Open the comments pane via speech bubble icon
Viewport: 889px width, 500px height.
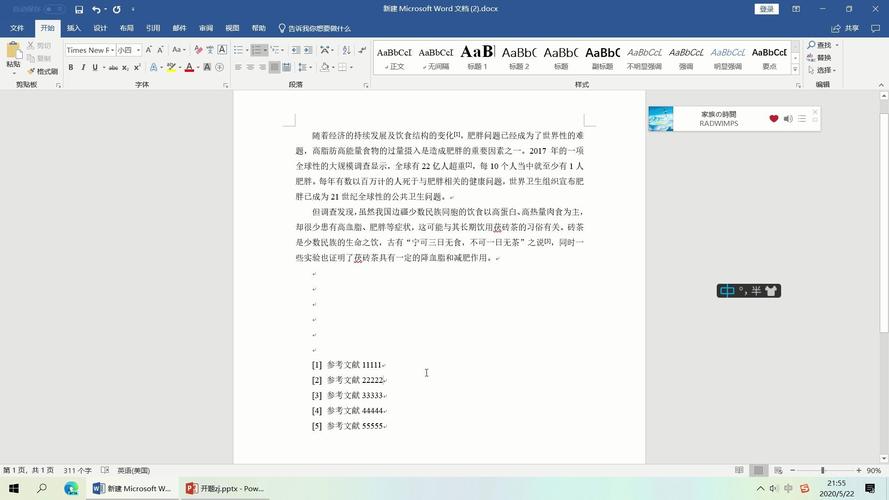(875, 28)
